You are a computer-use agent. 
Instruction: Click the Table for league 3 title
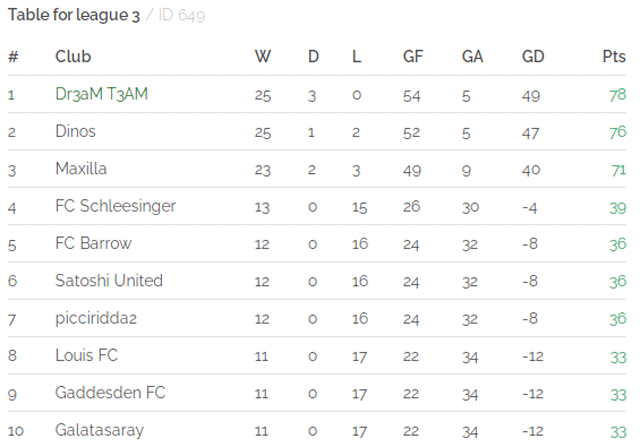coord(74,15)
